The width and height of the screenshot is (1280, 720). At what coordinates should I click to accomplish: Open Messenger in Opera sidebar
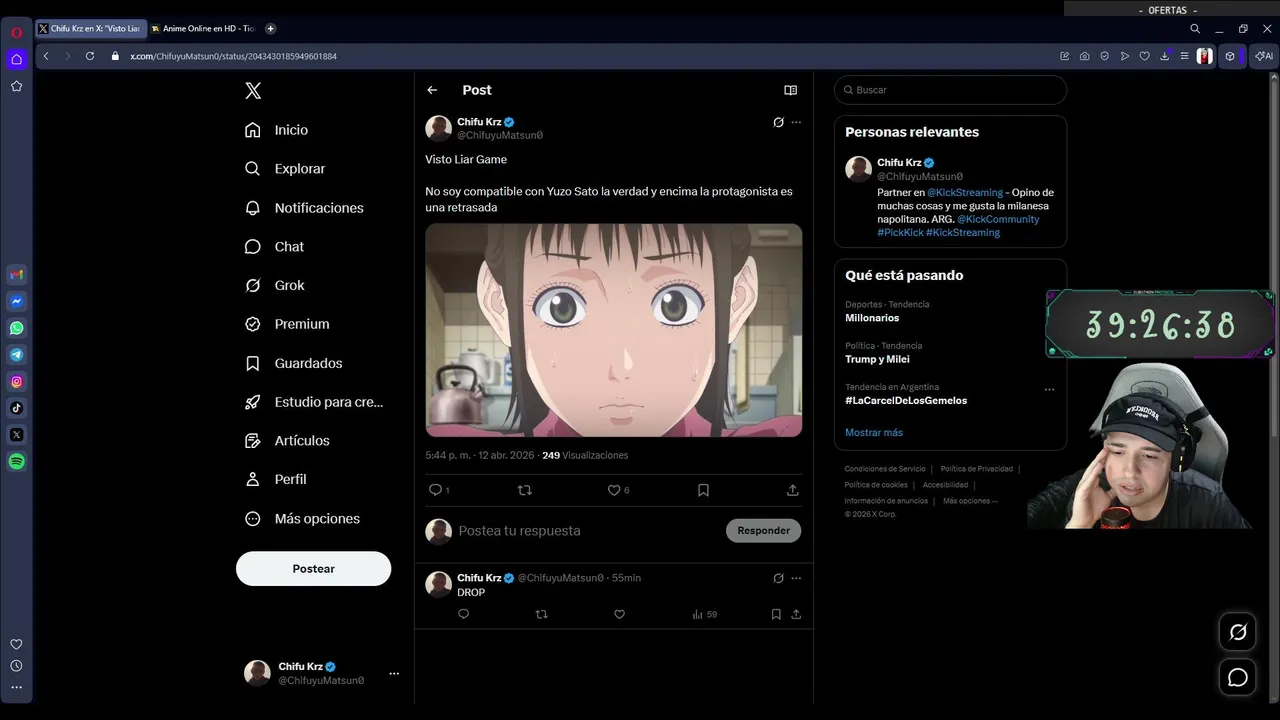click(17, 301)
